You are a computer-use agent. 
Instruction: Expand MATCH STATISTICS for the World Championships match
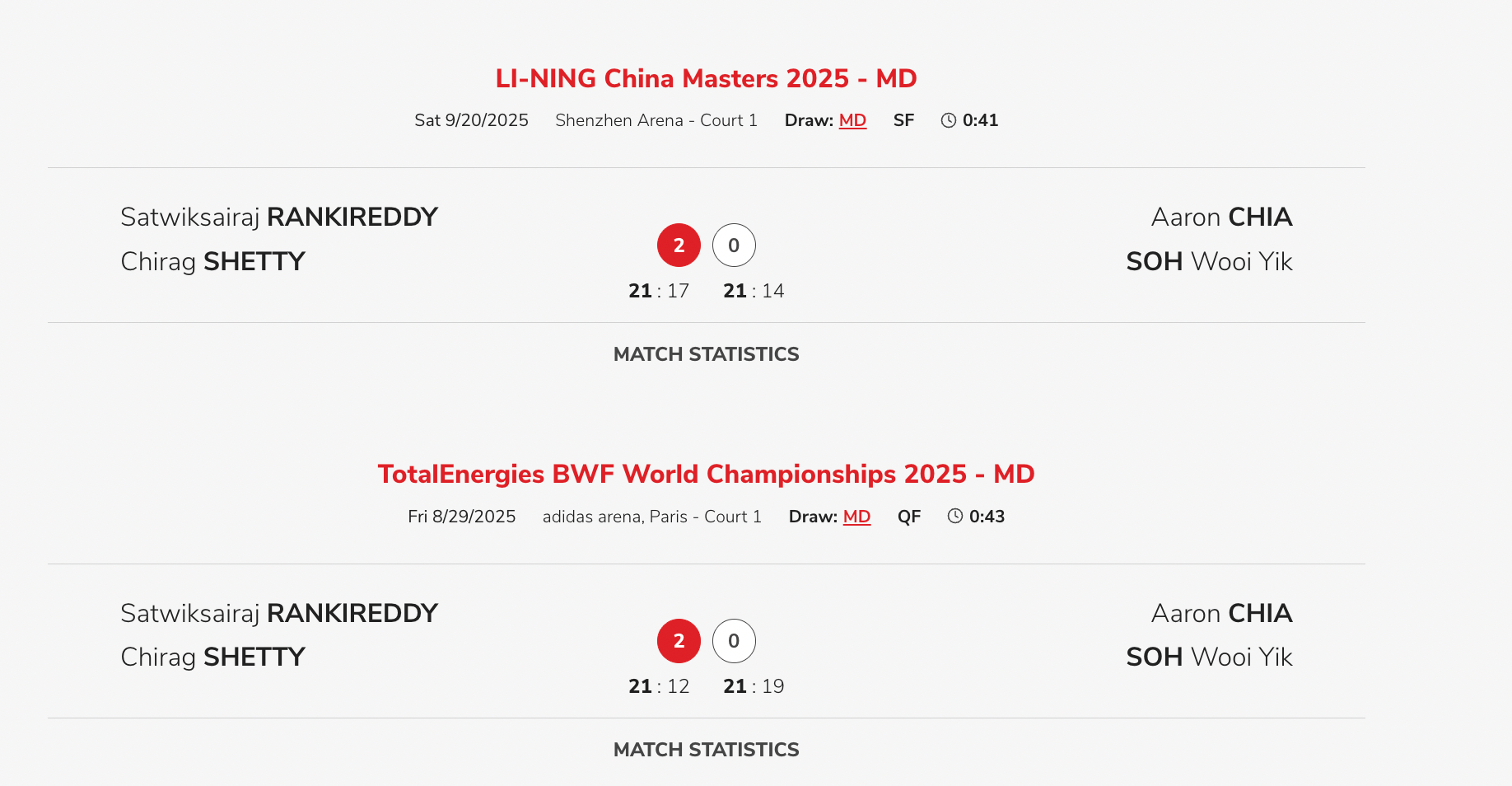click(706, 750)
